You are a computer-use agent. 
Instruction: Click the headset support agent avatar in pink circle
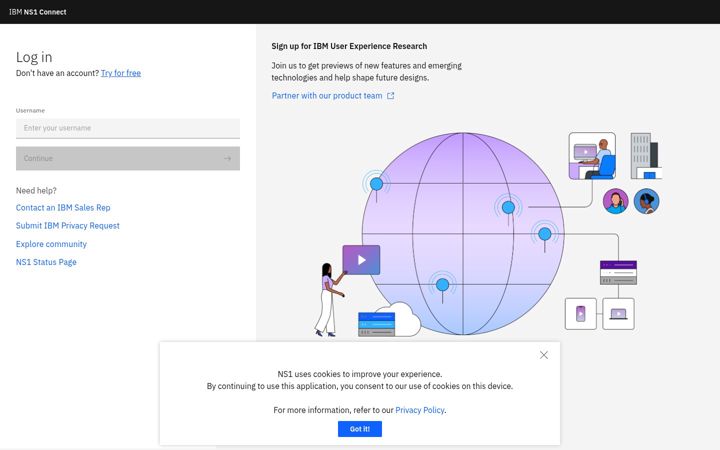tap(615, 201)
